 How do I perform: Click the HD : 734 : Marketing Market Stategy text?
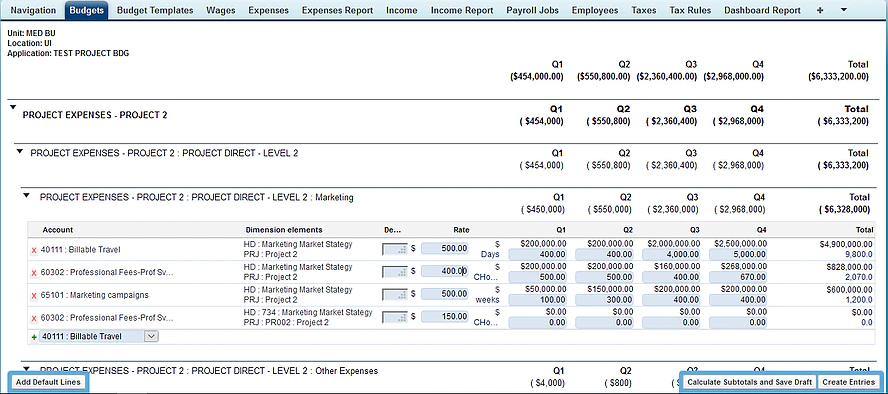click(x=308, y=312)
